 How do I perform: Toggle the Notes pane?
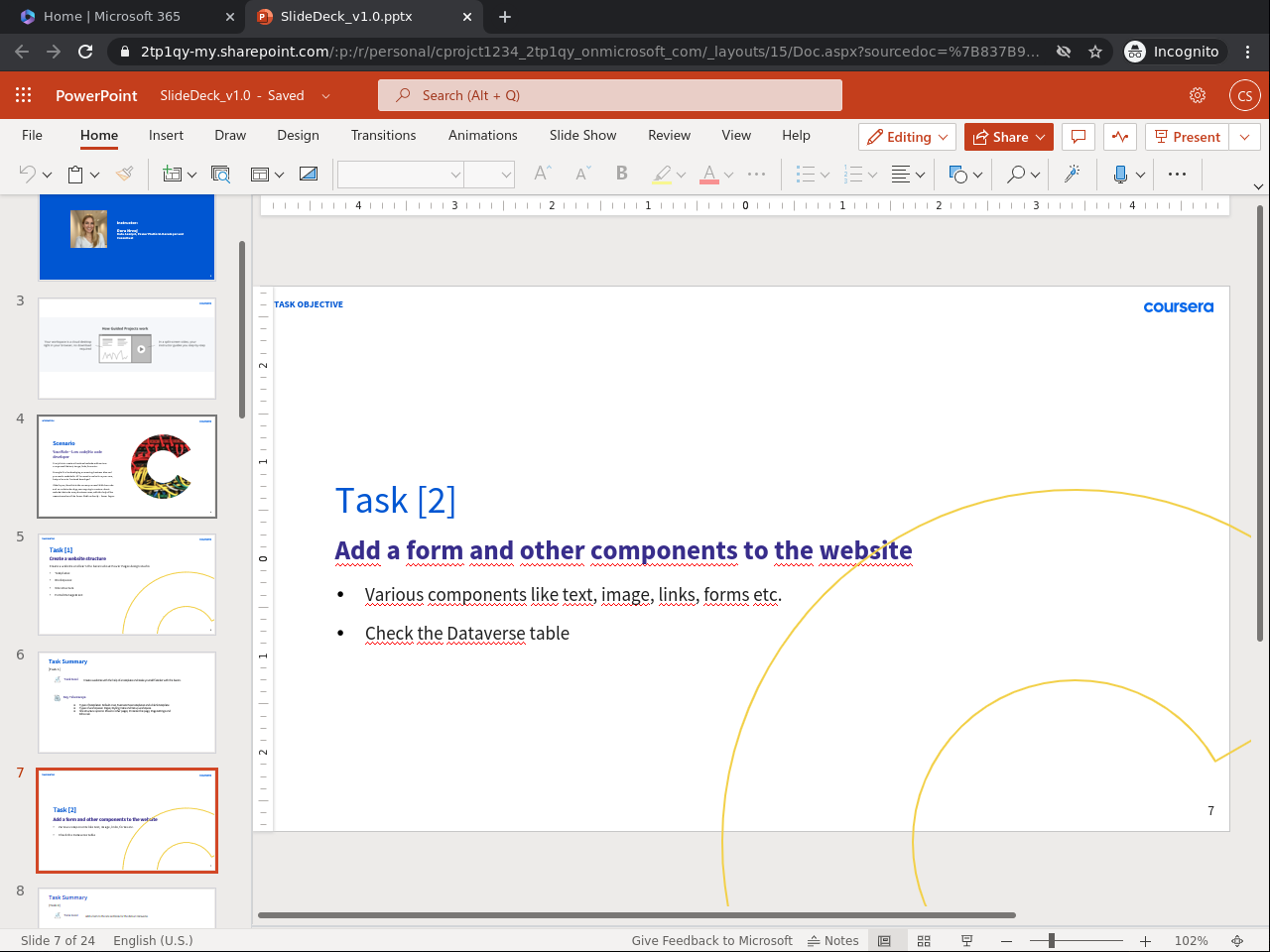(x=833, y=940)
